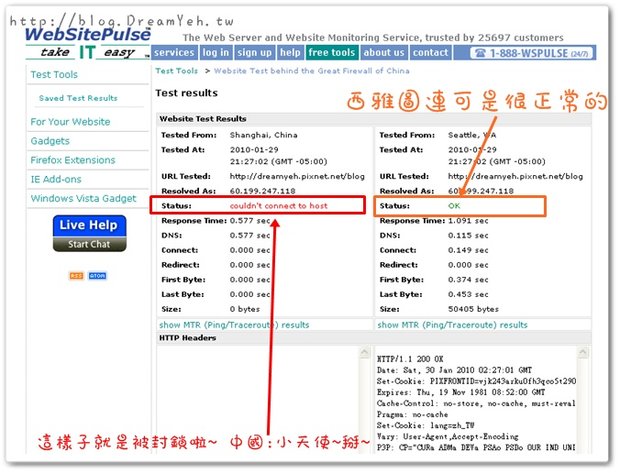The width and height of the screenshot is (620, 473).
Task: Click the "Shanghai, China" tested-from value
Action: tap(264, 135)
